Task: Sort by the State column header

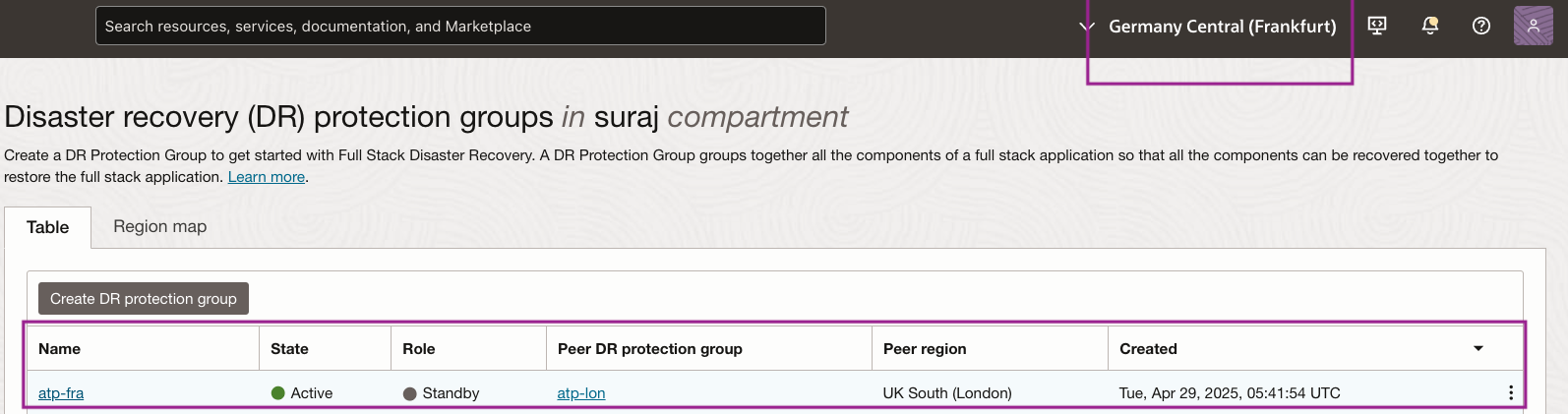Action: coord(289,349)
